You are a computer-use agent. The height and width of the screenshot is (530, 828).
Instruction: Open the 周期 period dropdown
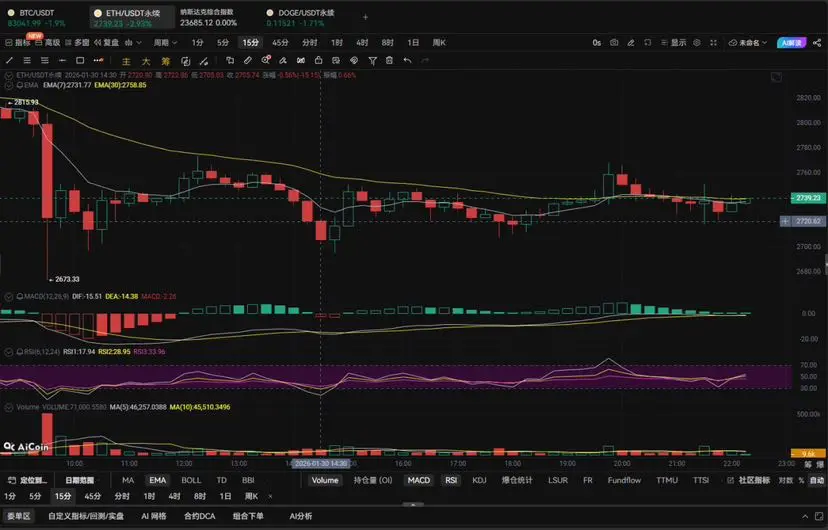coord(165,43)
